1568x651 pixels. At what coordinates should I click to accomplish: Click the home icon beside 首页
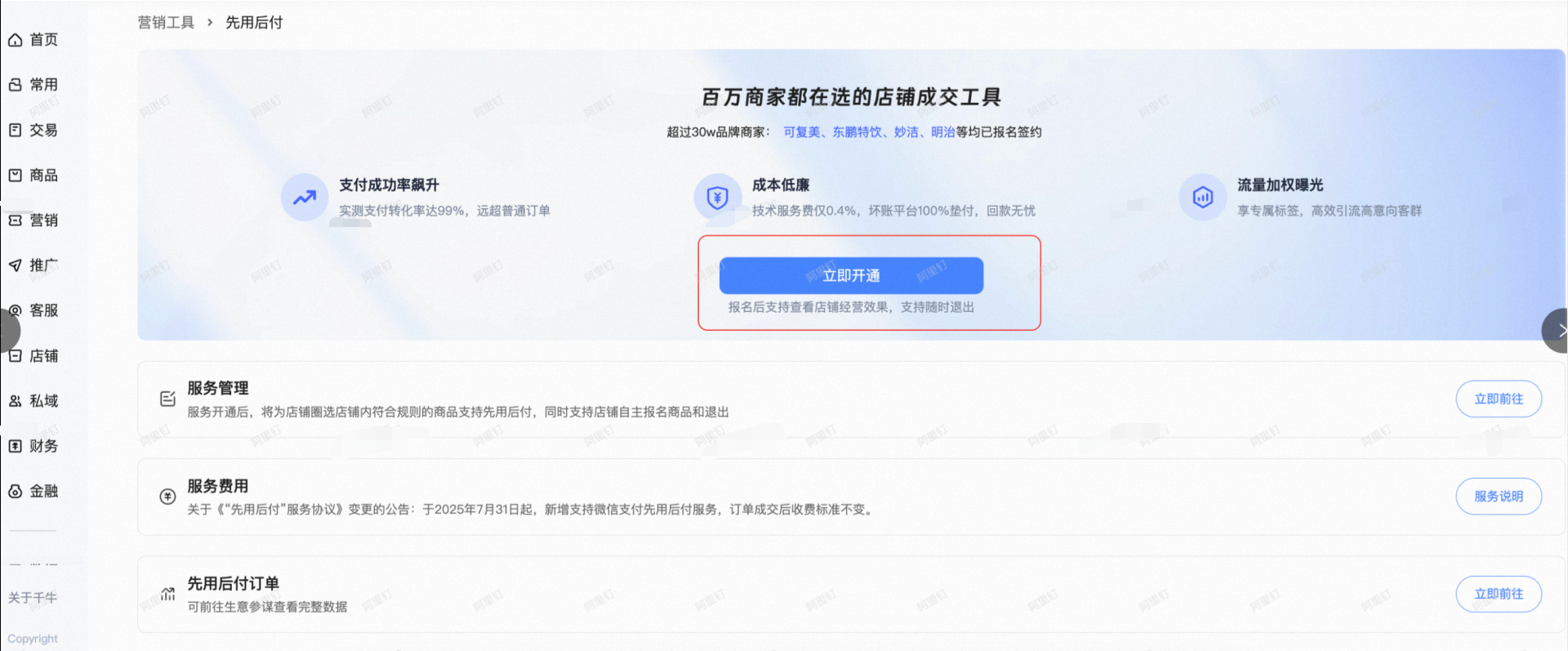15,40
